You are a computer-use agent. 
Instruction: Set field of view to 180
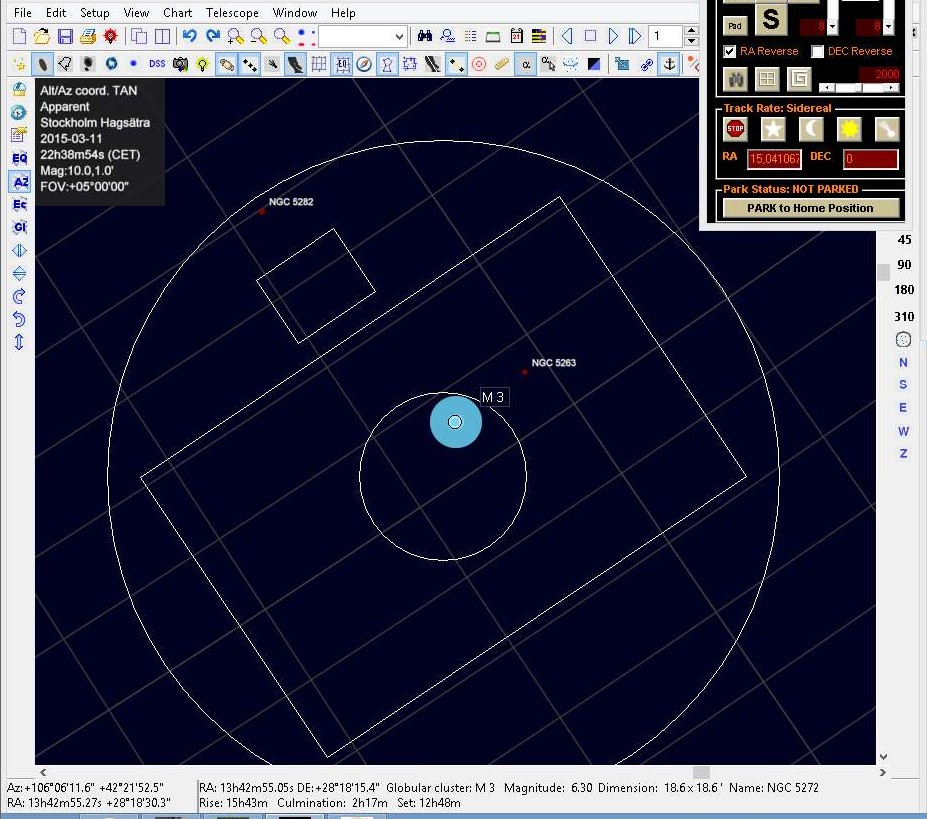[904, 290]
